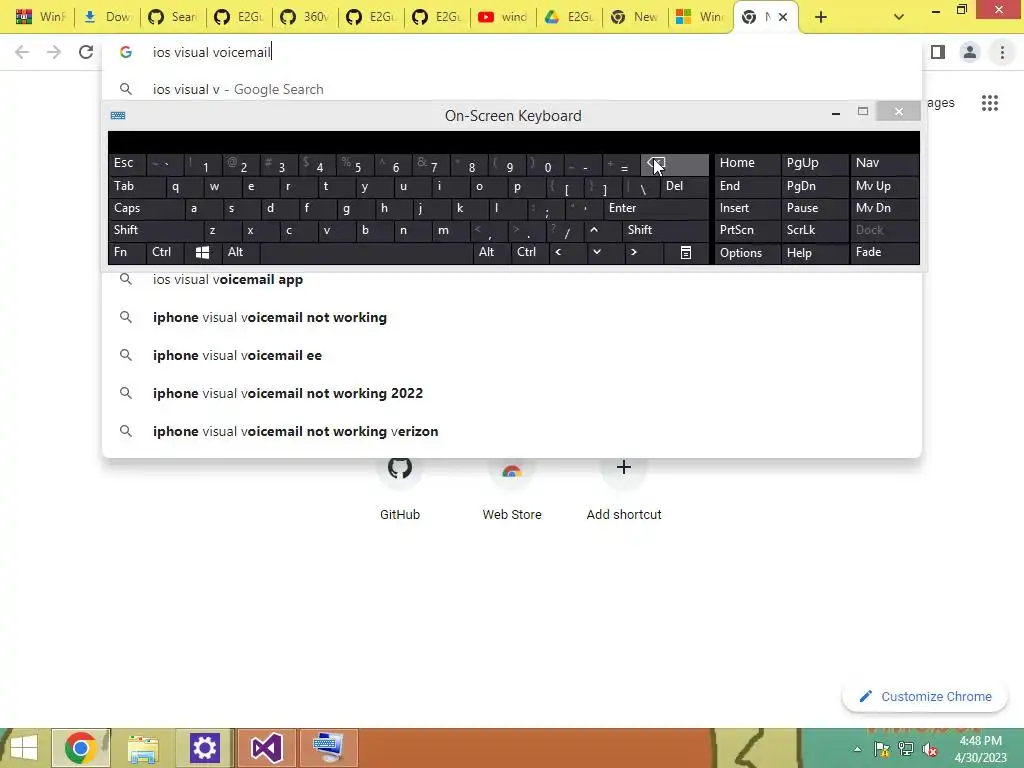Click the right arrow key on keyboard

point(633,252)
